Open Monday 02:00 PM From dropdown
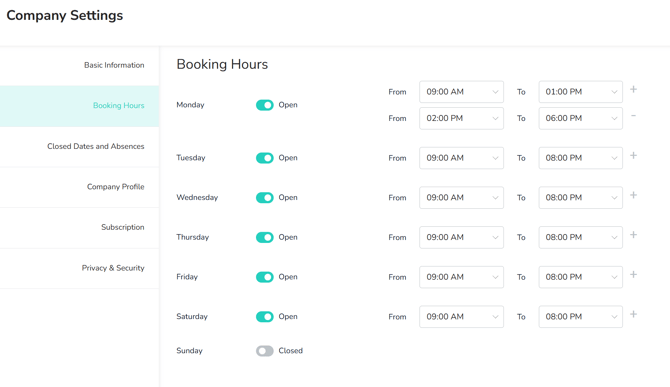 461,118
